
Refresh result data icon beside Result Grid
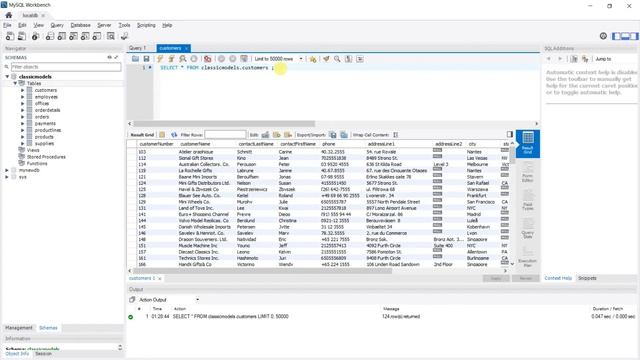[x=174, y=135]
